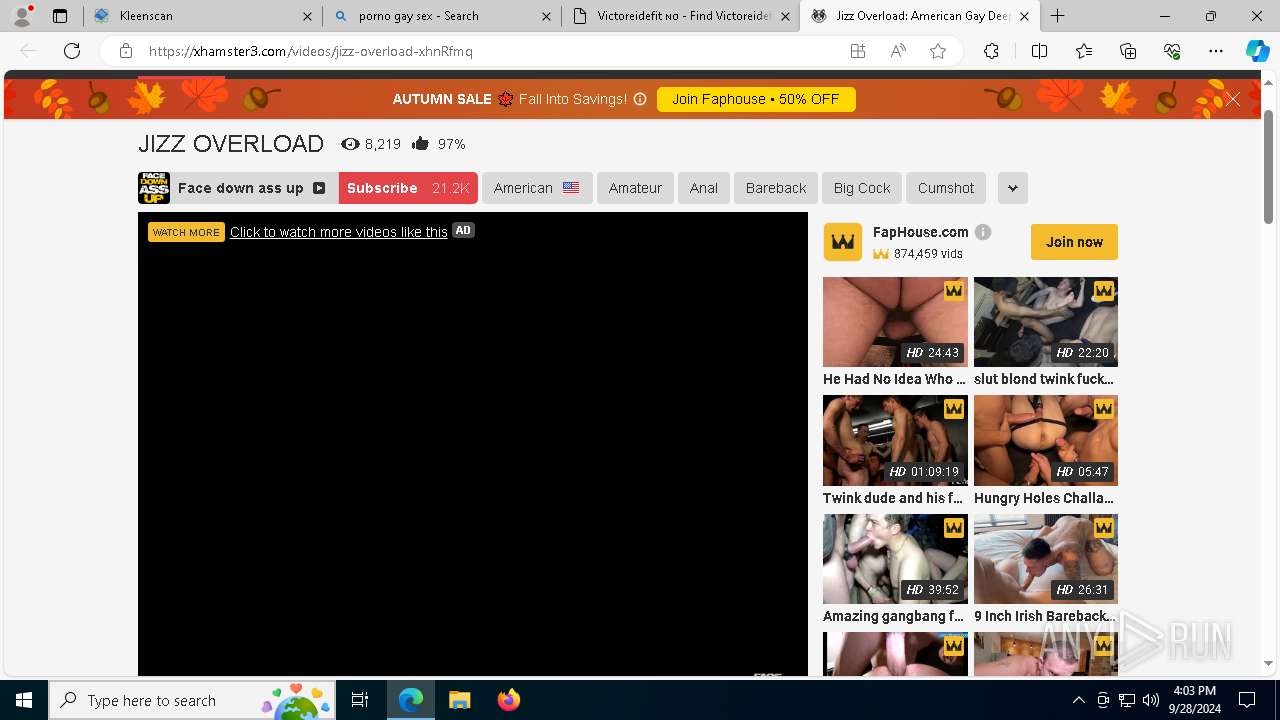The image size is (1280, 720).
Task: Open the 26:31 duration video thumbnail
Action: pyautogui.click(x=1046, y=559)
